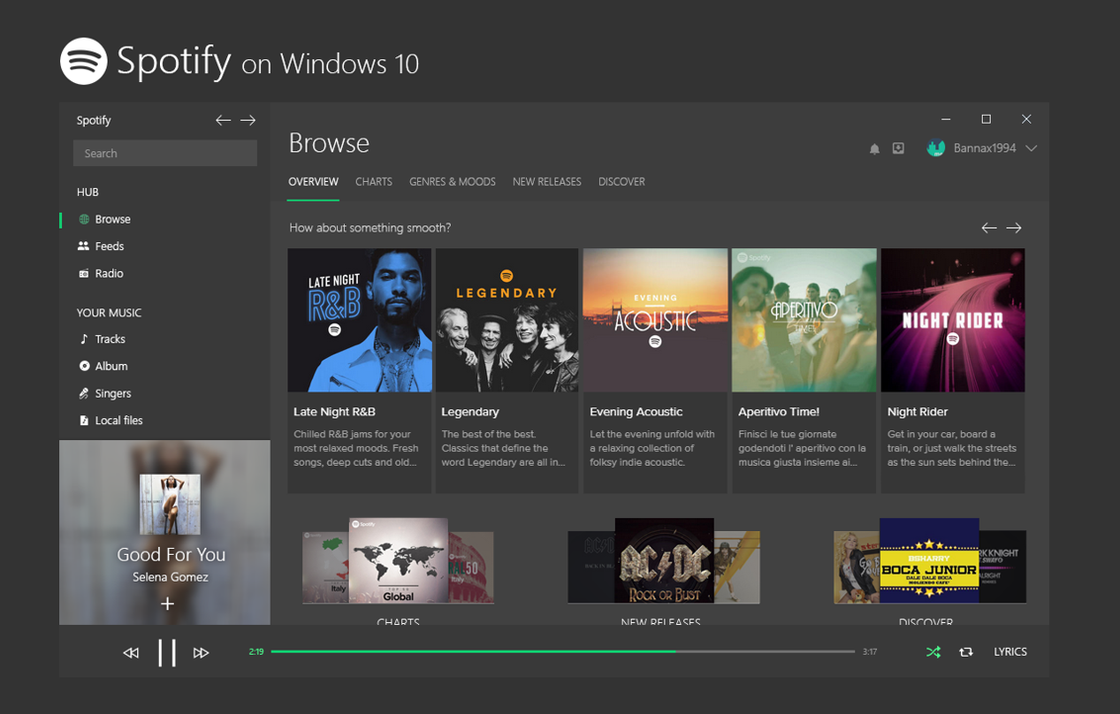The height and width of the screenshot is (714, 1120).
Task: Show lyrics for the current song
Action: click(1010, 652)
